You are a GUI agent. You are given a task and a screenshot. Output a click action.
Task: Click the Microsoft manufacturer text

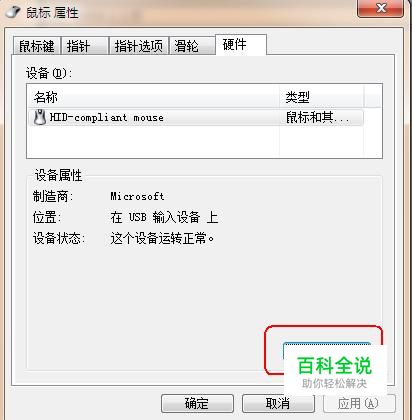pyautogui.click(x=137, y=196)
